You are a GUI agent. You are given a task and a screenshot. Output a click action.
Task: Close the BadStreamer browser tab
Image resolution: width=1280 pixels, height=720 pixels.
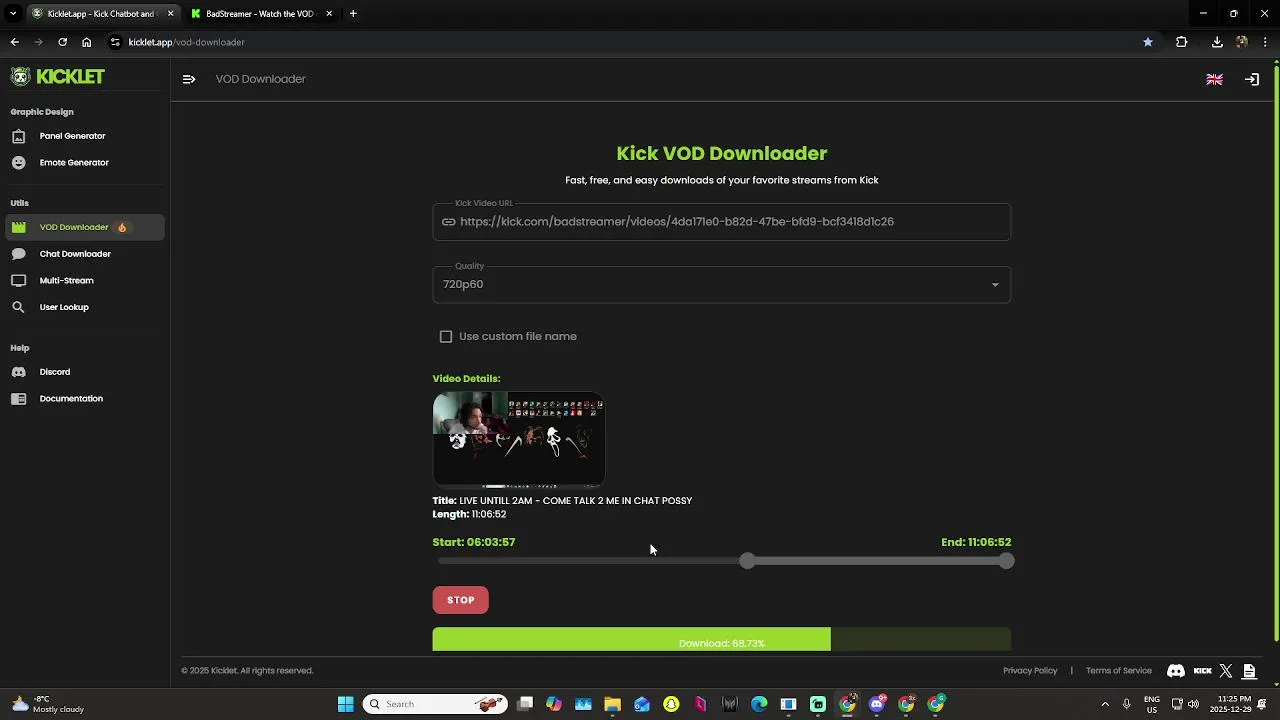coord(329,14)
